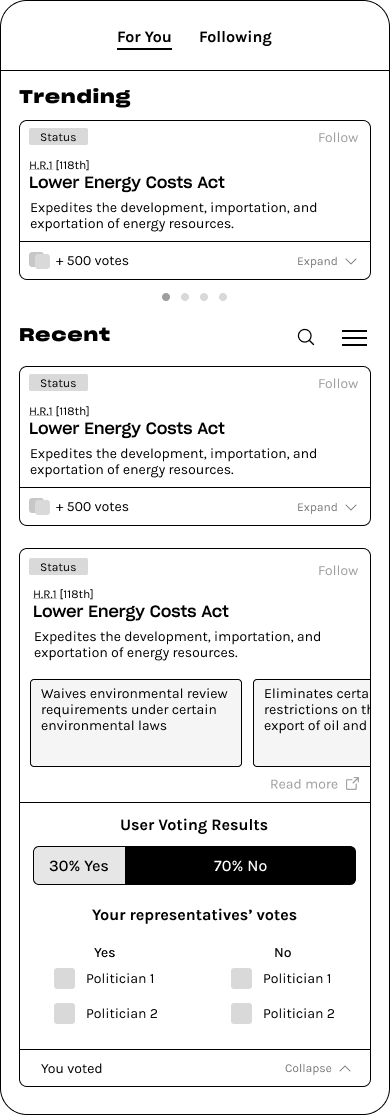Collapse the expanded bill card
Viewport: 390px width, 1115px height.
[x=318, y=1068]
